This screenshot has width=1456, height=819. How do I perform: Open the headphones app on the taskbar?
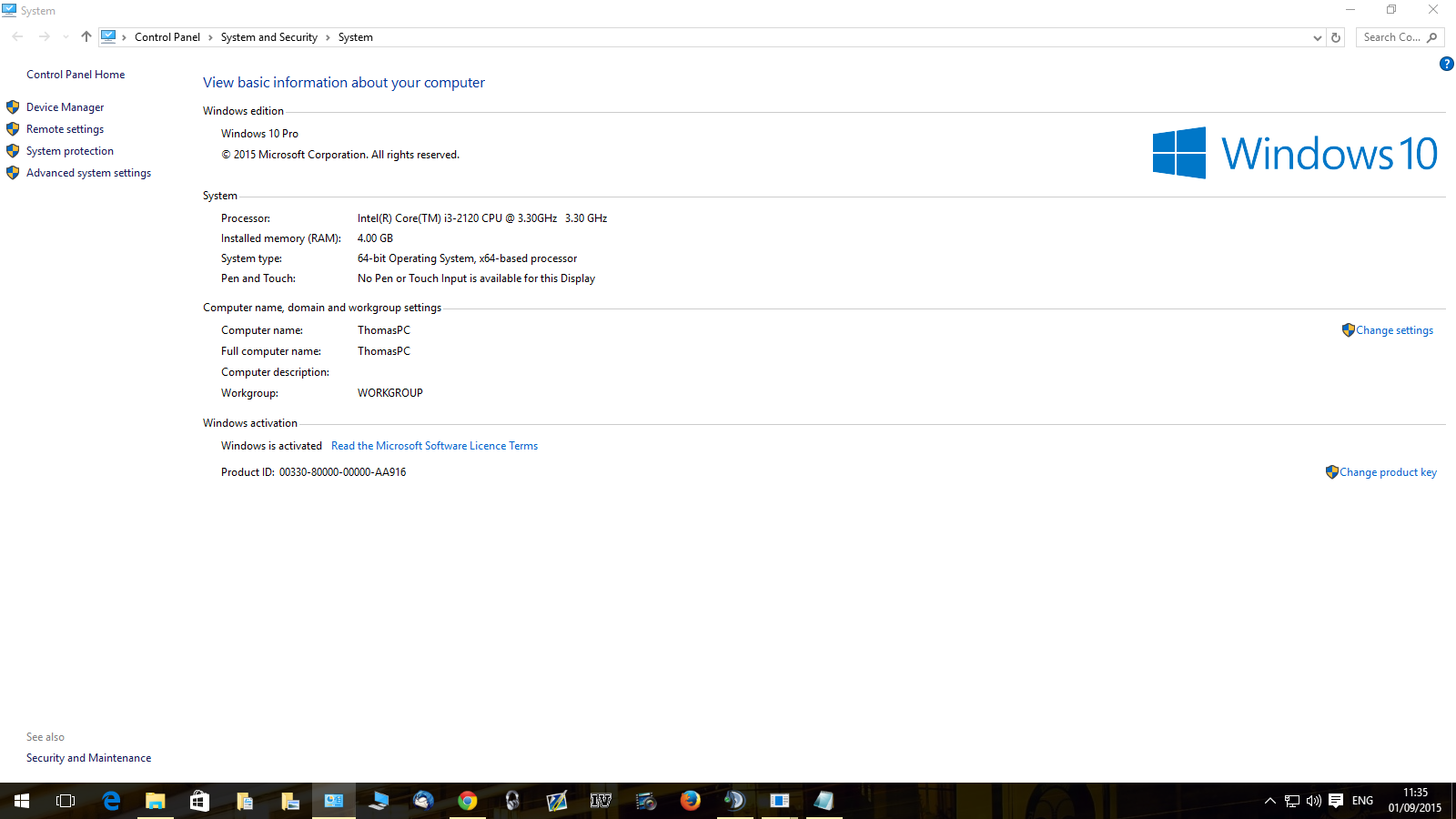[x=512, y=801]
